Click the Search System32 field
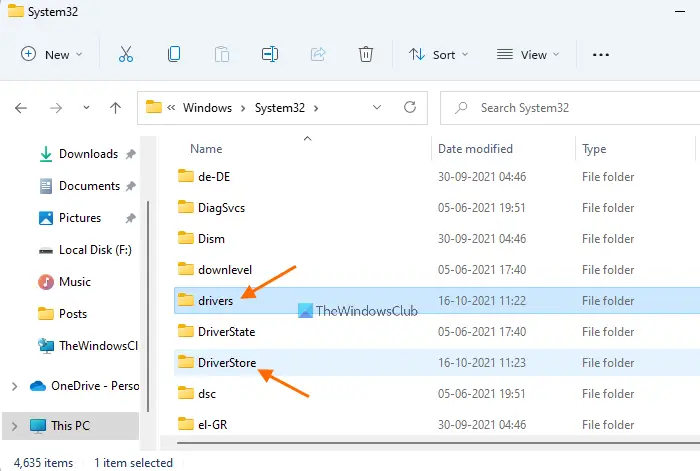The height and width of the screenshot is (471, 700). tap(570, 107)
